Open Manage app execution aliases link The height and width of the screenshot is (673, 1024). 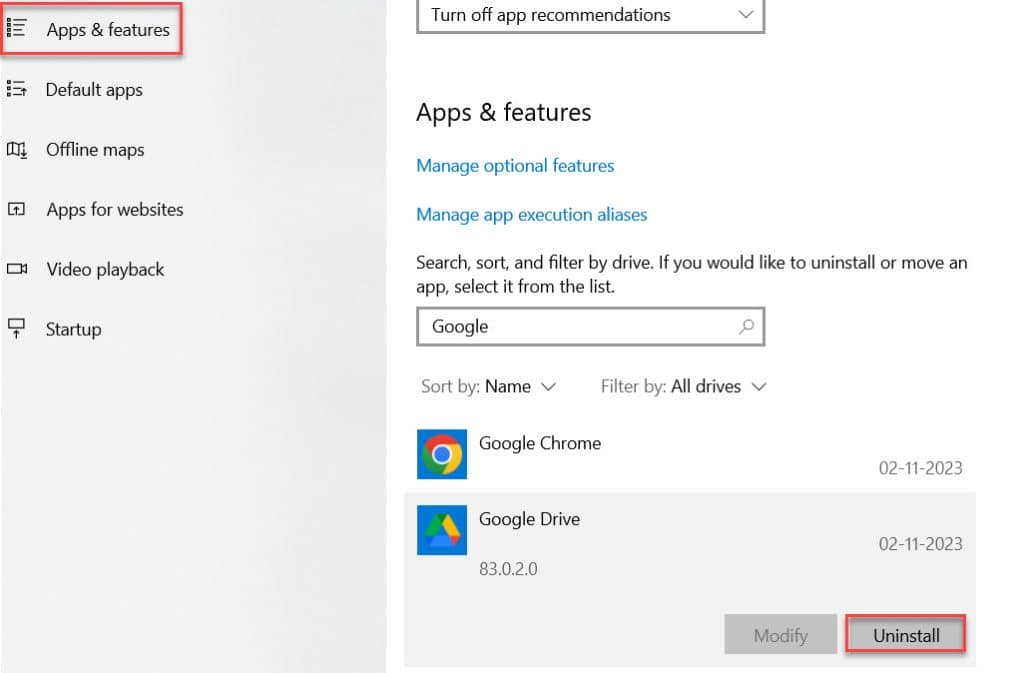coord(532,215)
